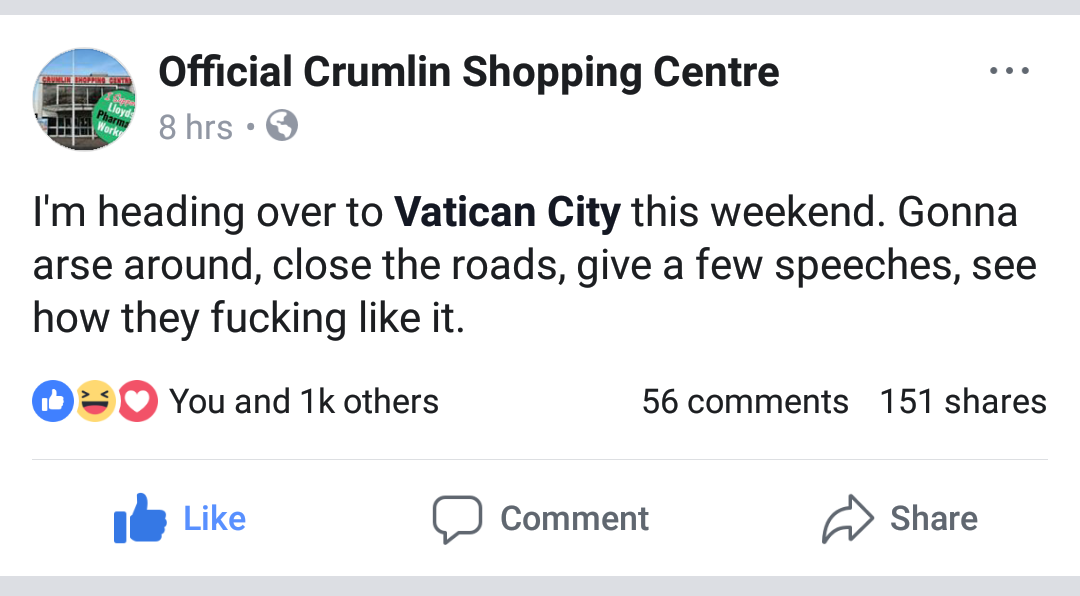Viewport: 1080px width, 596px height.
Task: Click the 8 hrs post timestamp
Action: click(x=195, y=127)
